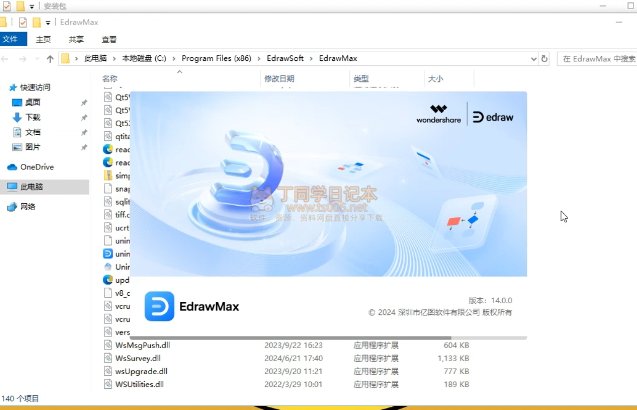
Task: Click the network icon in sidebar
Action: tap(12, 207)
